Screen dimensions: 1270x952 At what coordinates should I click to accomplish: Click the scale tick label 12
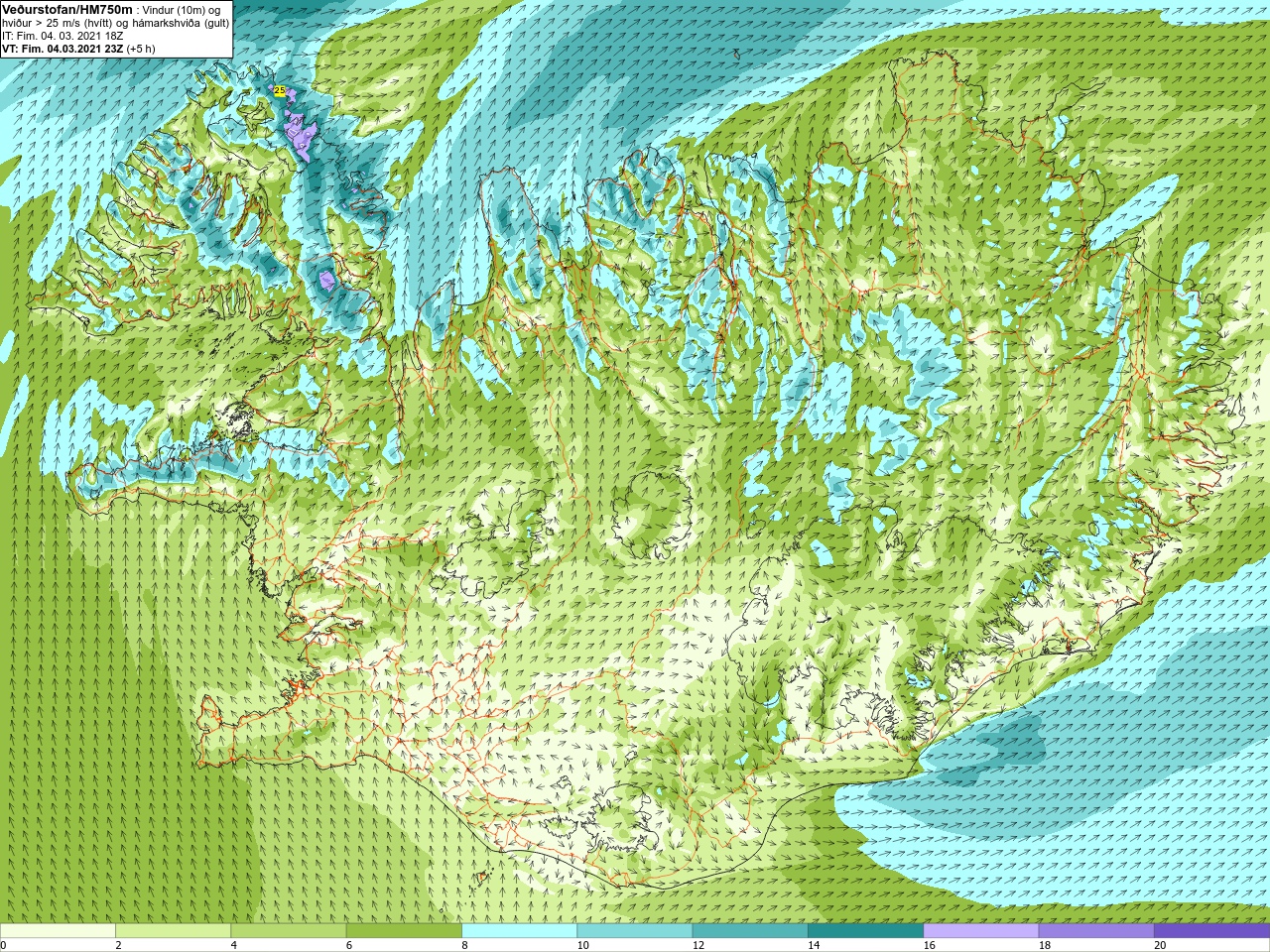coord(698,945)
